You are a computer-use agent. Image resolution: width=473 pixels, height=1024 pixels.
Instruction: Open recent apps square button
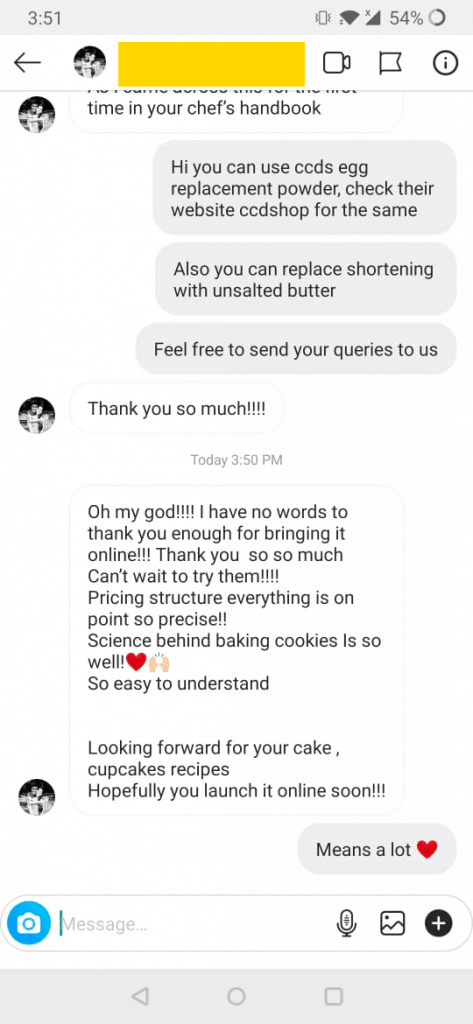pyautogui.click(x=333, y=996)
